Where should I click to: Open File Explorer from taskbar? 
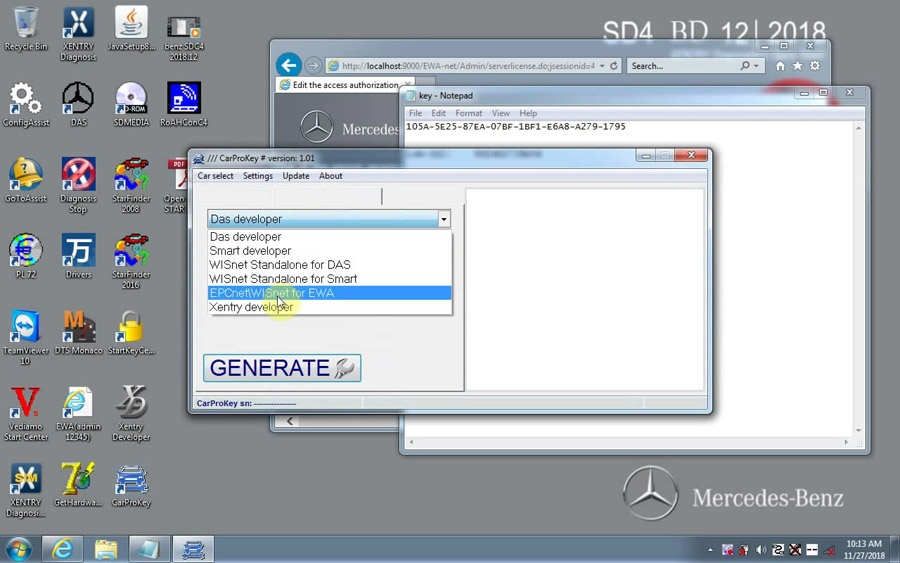pyautogui.click(x=106, y=549)
